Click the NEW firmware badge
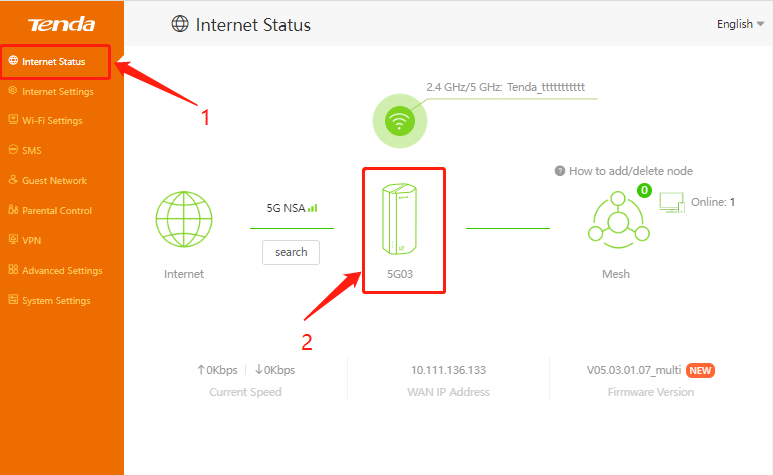Image resolution: width=773 pixels, height=475 pixels. pyautogui.click(x=701, y=370)
